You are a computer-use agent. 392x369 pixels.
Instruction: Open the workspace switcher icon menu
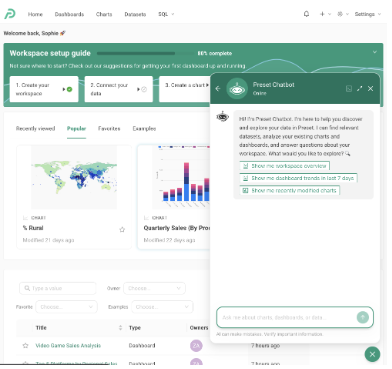click(344, 14)
